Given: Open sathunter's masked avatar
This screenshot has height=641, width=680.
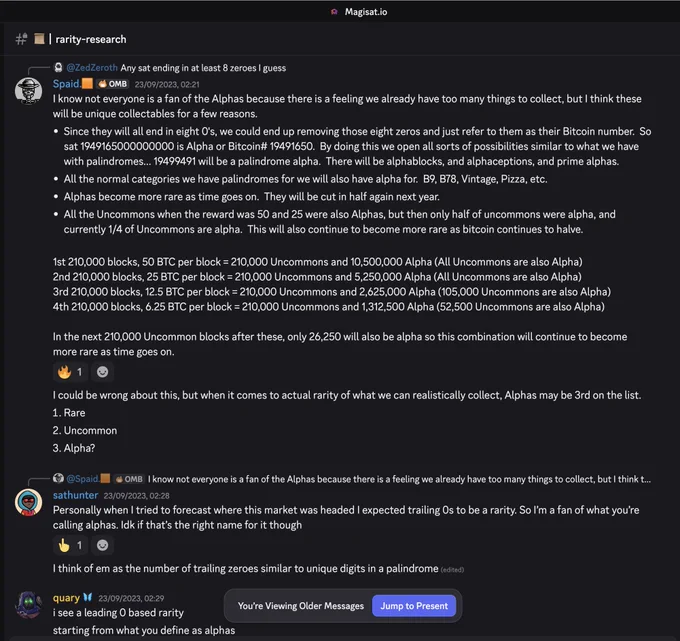Looking at the screenshot, I should coord(28,502).
